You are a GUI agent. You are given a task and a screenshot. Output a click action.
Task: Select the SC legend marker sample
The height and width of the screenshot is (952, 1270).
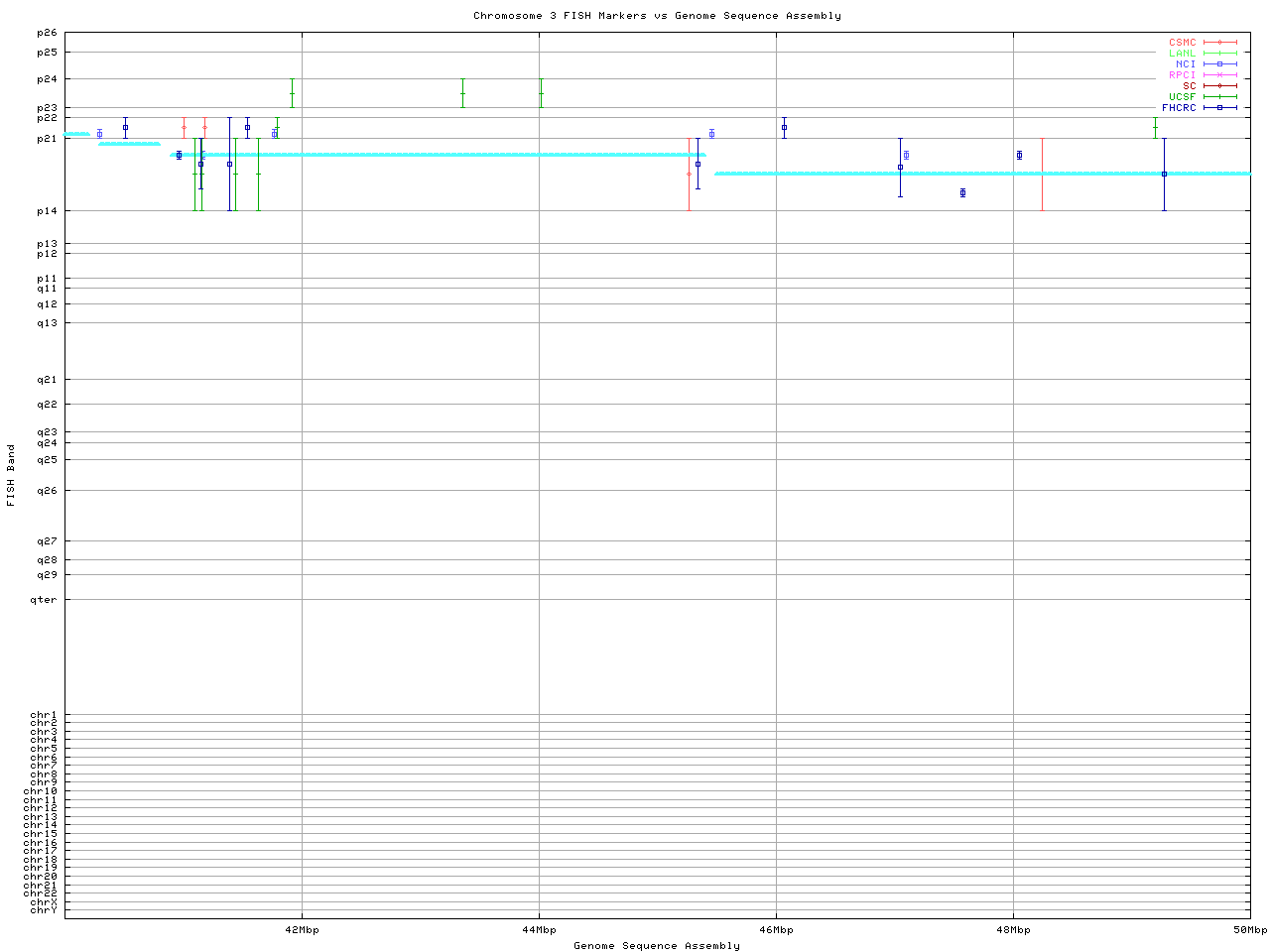tap(1219, 86)
